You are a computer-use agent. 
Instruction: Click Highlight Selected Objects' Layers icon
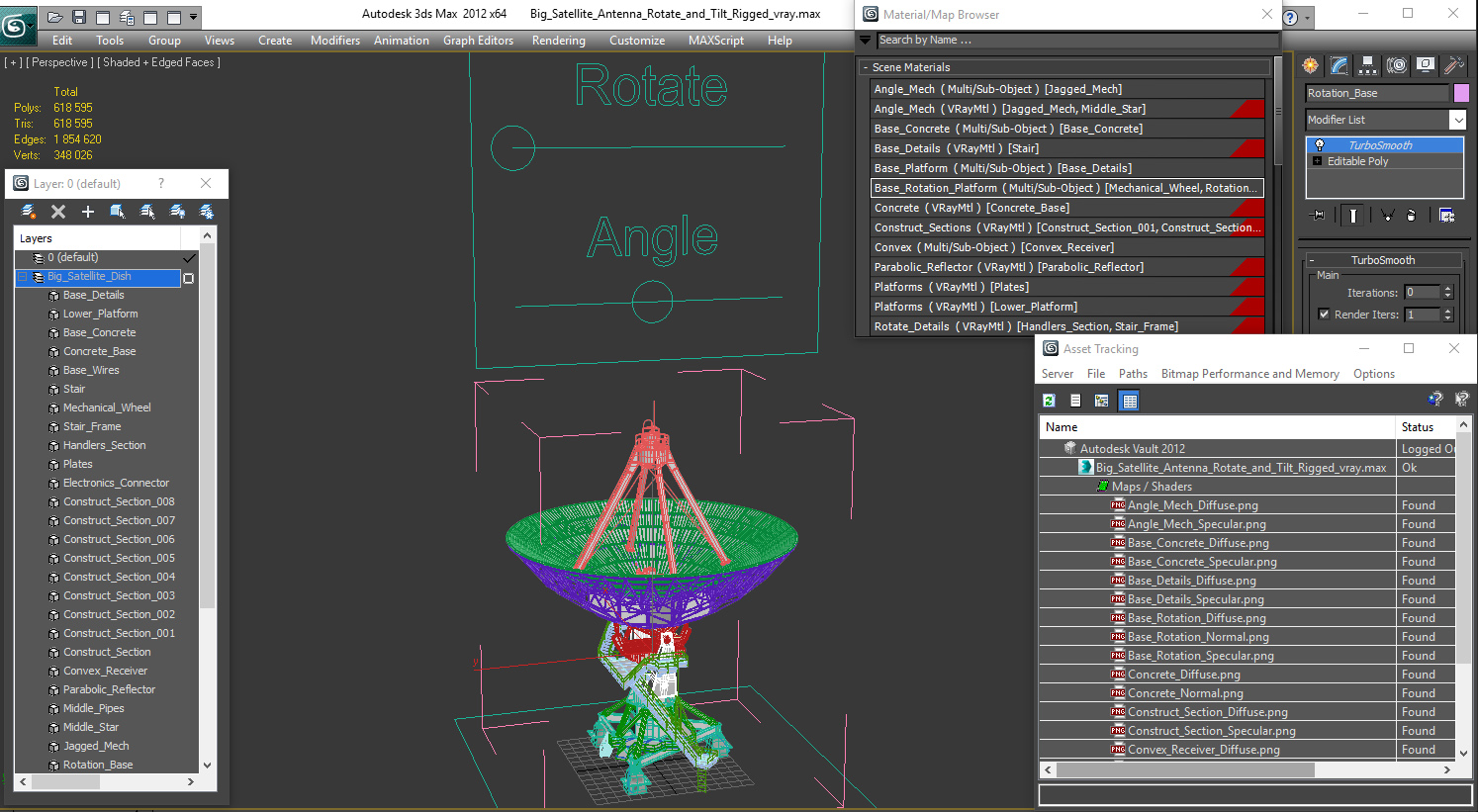(147, 212)
